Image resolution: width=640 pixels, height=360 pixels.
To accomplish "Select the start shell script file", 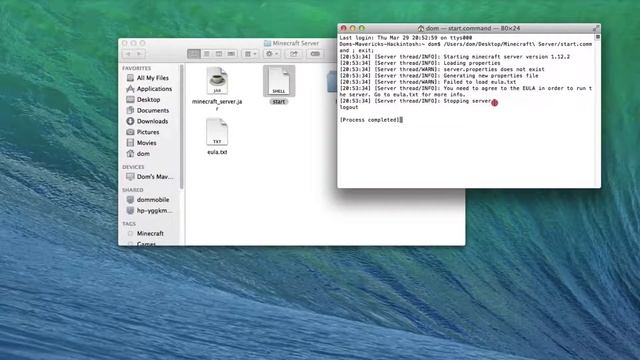I will (279, 81).
